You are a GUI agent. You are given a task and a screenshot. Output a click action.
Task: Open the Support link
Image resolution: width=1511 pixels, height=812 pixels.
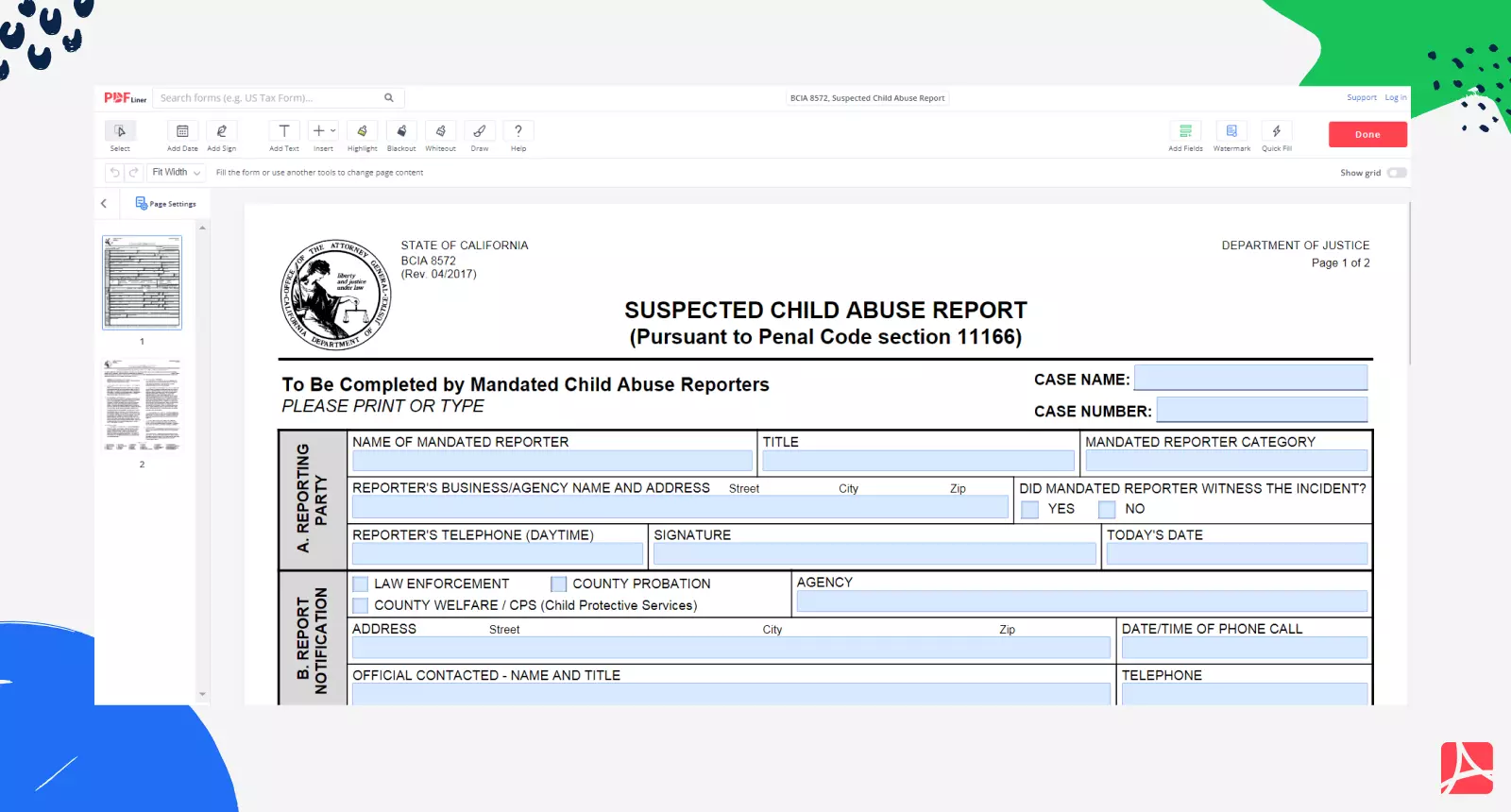(x=1362, y=97)
